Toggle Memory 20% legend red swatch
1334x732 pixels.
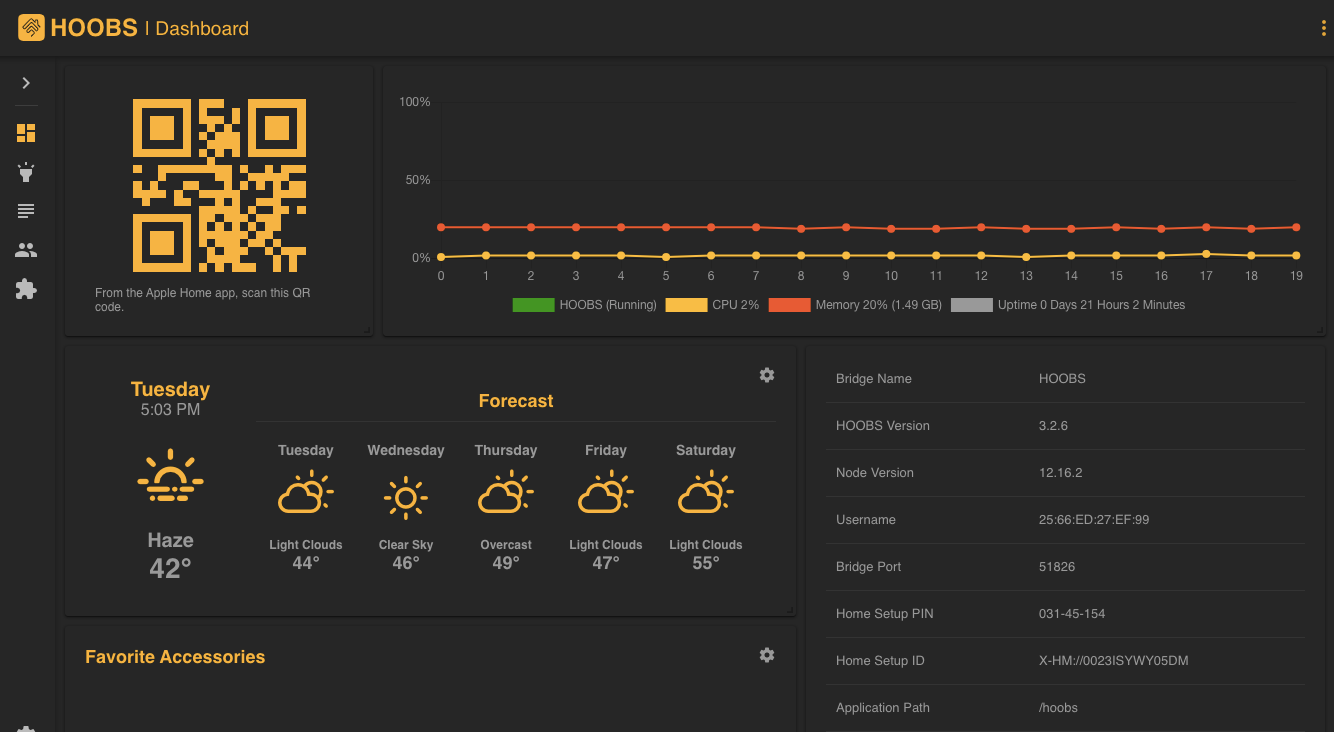[x=789, y=305]
